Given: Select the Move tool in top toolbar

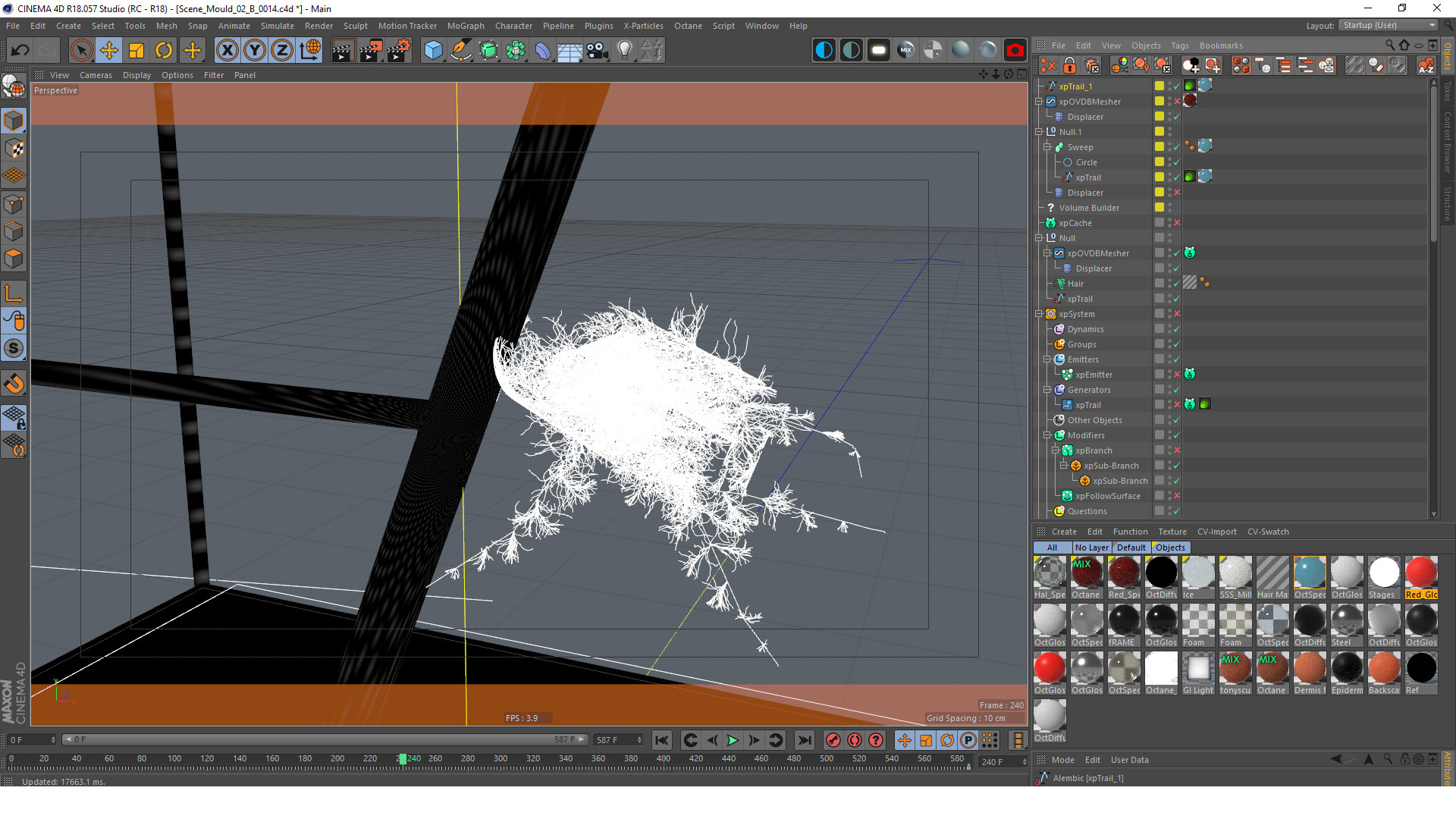Looking at the screenshot, I should pos(108,51).
